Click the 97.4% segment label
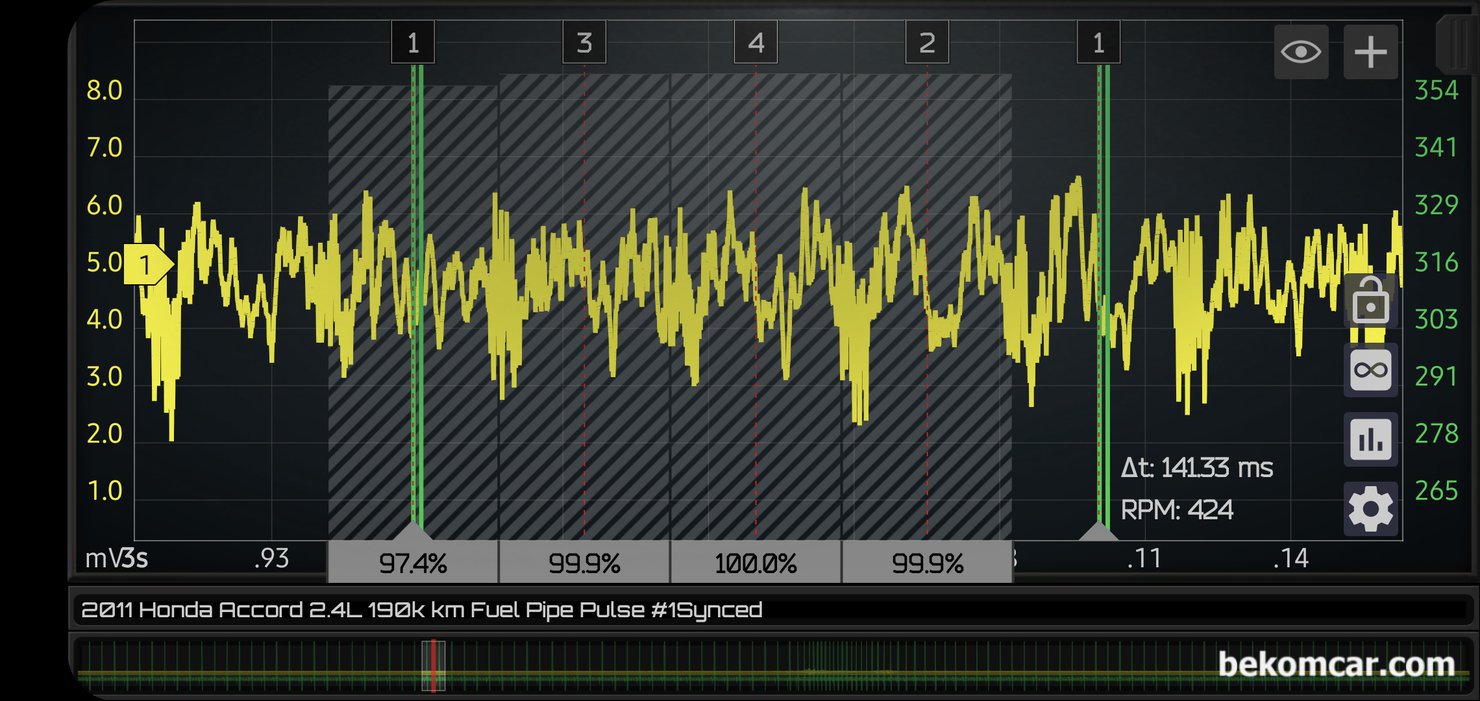This screenshot has height=701, width=1480. [412, 563]
